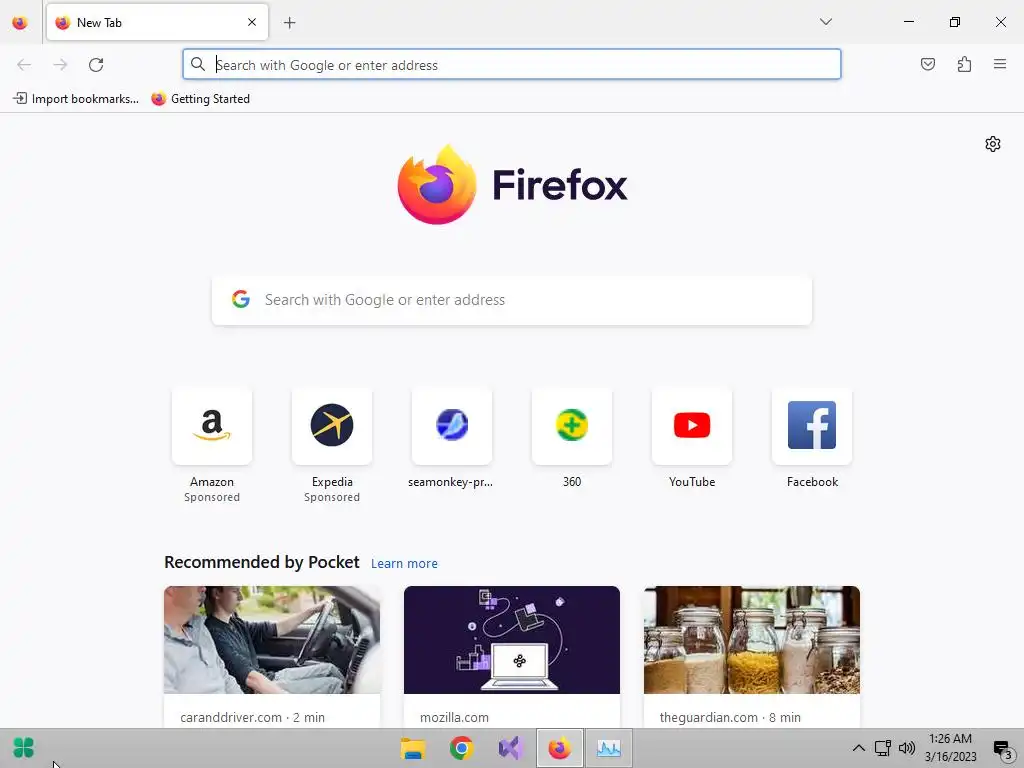1024x768 pixels.
Task: Focus the address bar field
Action: tap(511, 65)
